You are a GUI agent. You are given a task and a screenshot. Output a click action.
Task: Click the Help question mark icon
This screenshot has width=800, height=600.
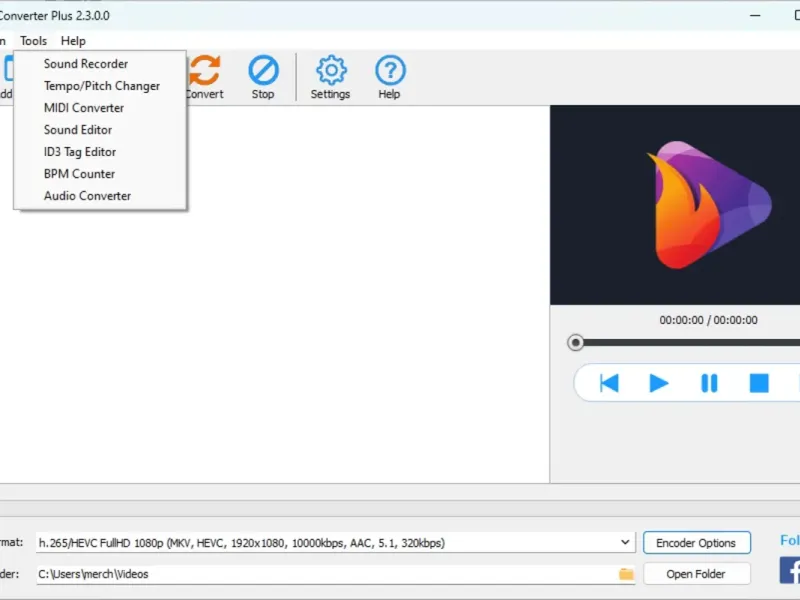(x=390, y=70)
